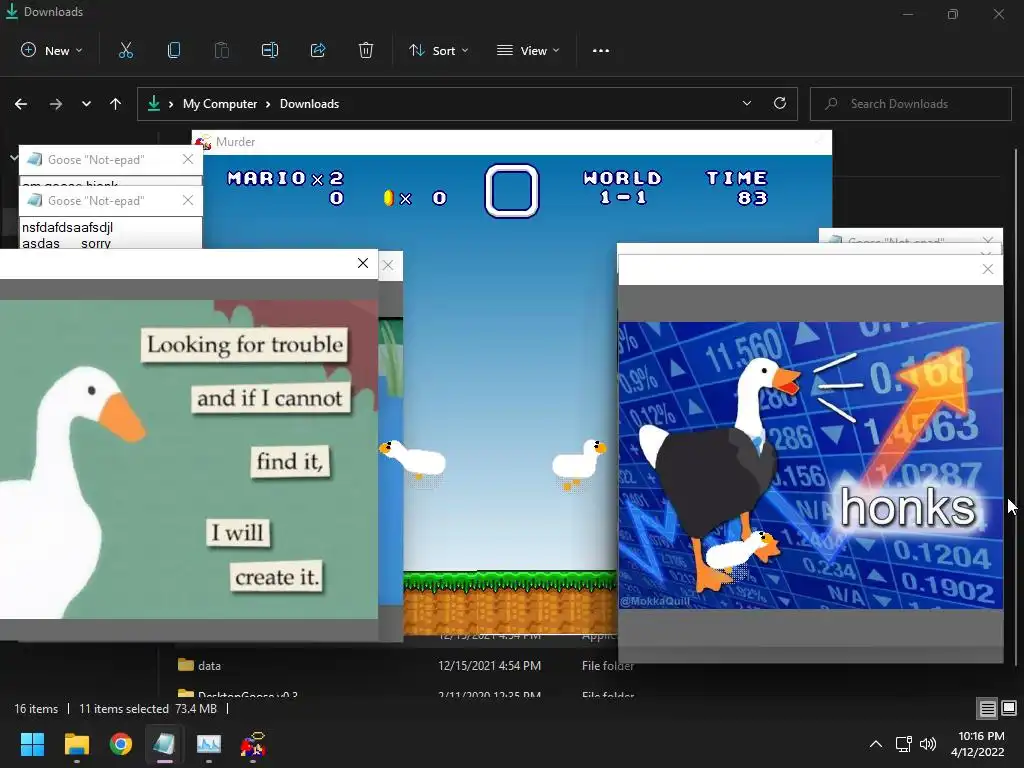Select Downloads in the breadcrumb

click(310, 104)
